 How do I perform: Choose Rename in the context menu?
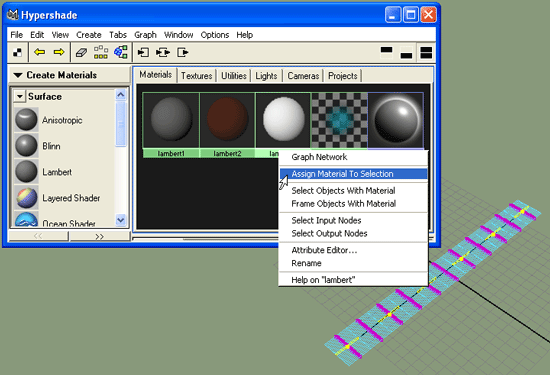coord(354,263)
